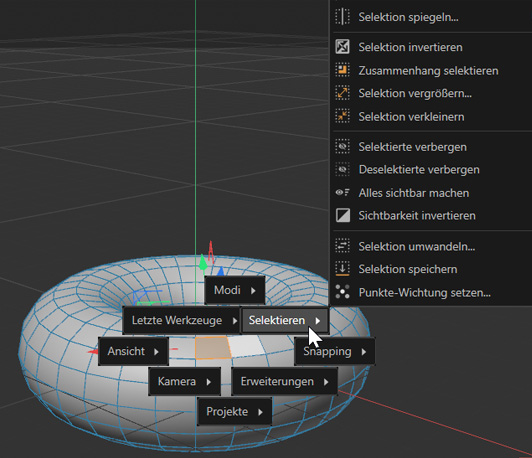The height and width of the screenshot is (458, 532).
Task: Open the Erweiterungen menu button
Action: [x=284, y=382]
